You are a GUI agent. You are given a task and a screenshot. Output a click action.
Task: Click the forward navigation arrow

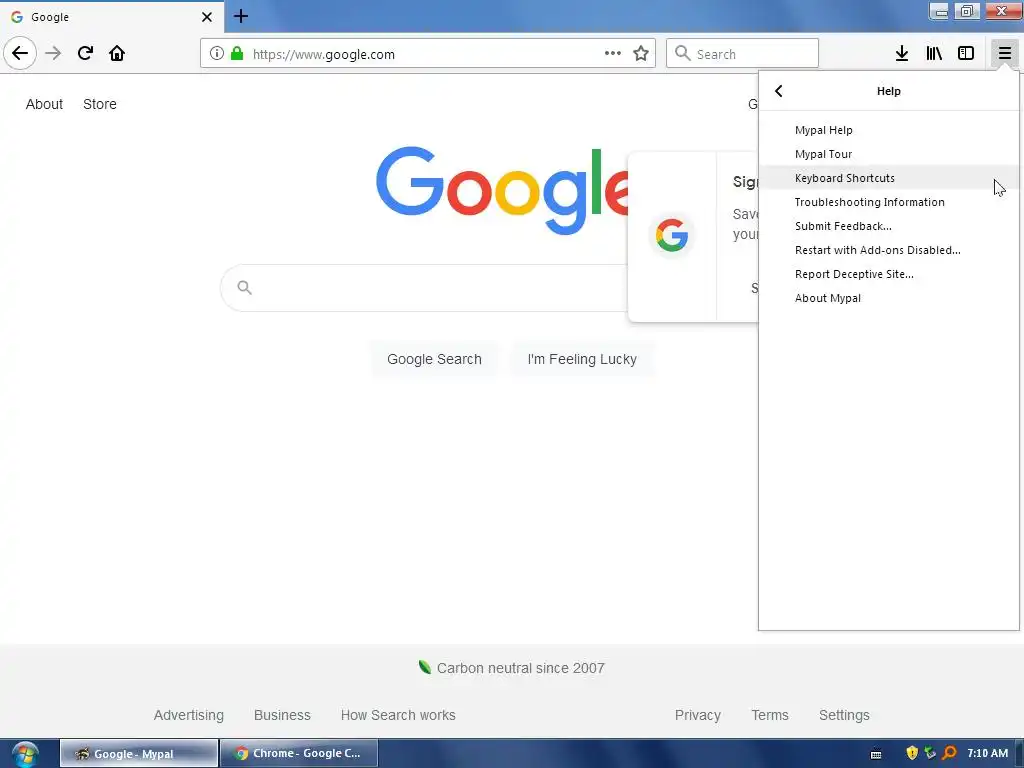53,53
